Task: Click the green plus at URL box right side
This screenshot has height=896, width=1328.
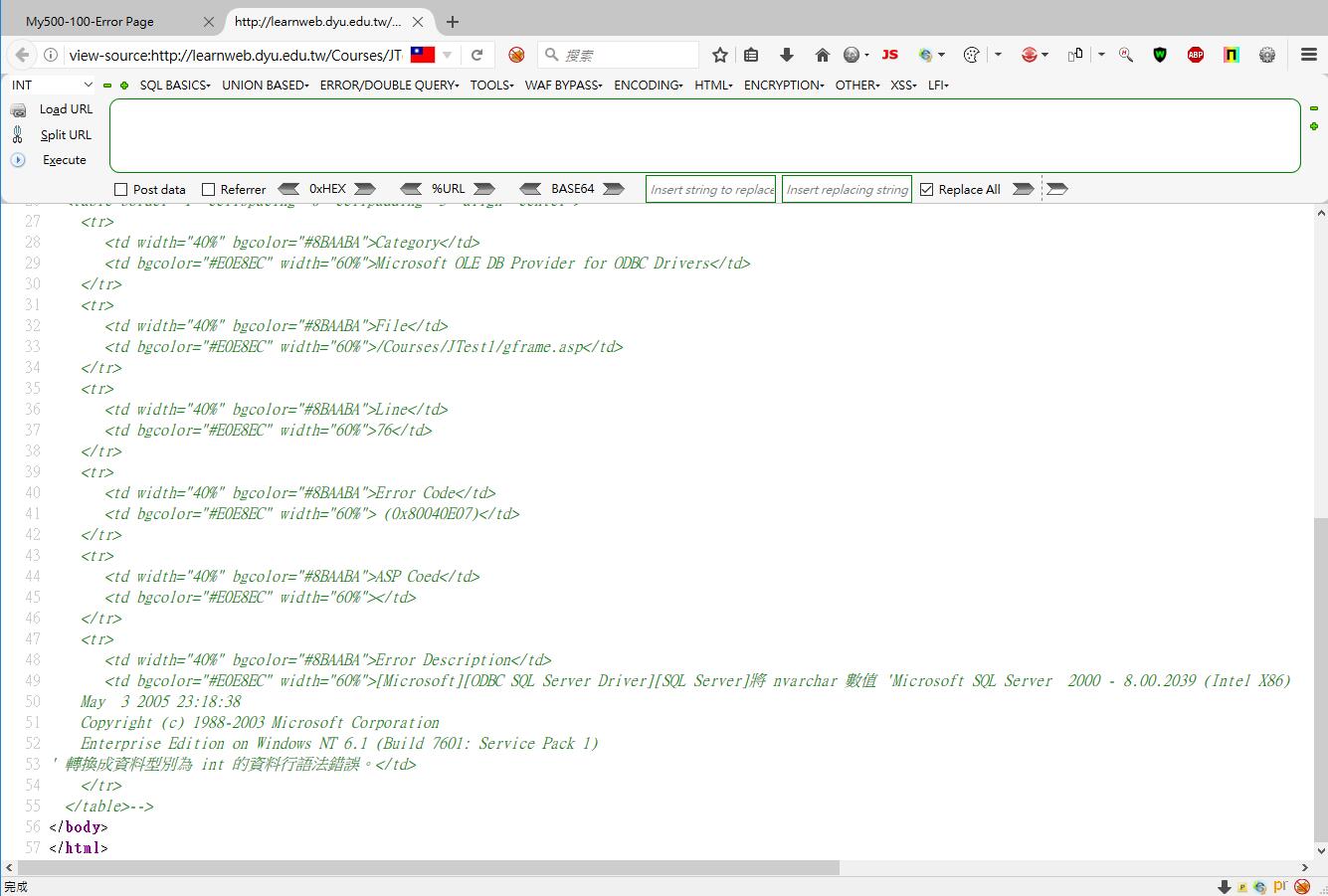Action: 1314,126
